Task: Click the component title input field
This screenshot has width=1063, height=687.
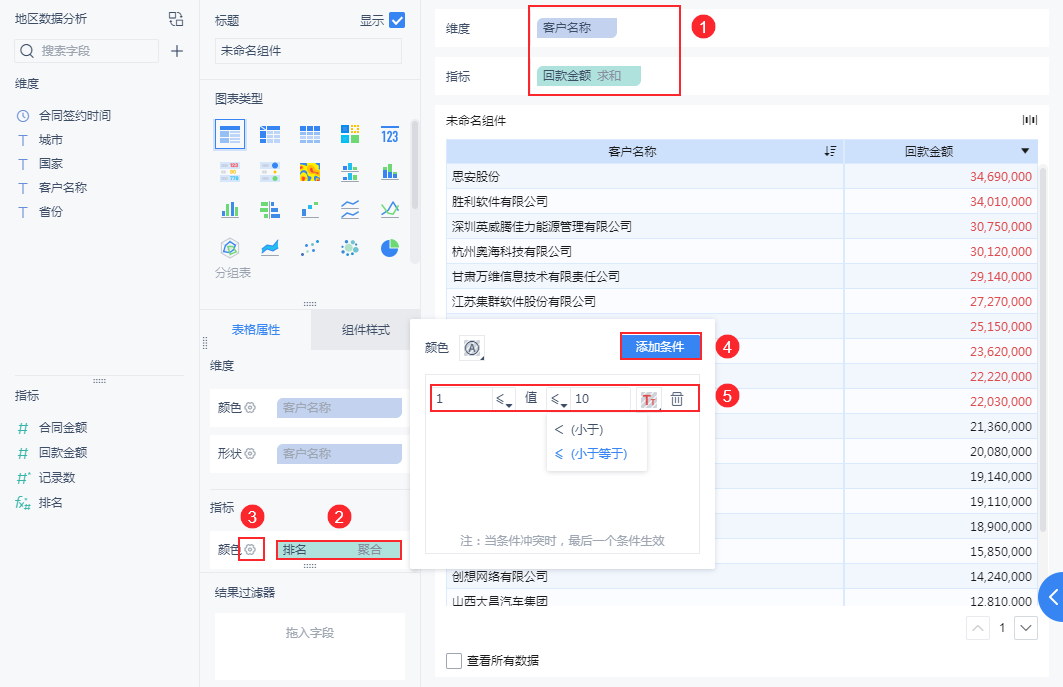Action: [308, 51]
